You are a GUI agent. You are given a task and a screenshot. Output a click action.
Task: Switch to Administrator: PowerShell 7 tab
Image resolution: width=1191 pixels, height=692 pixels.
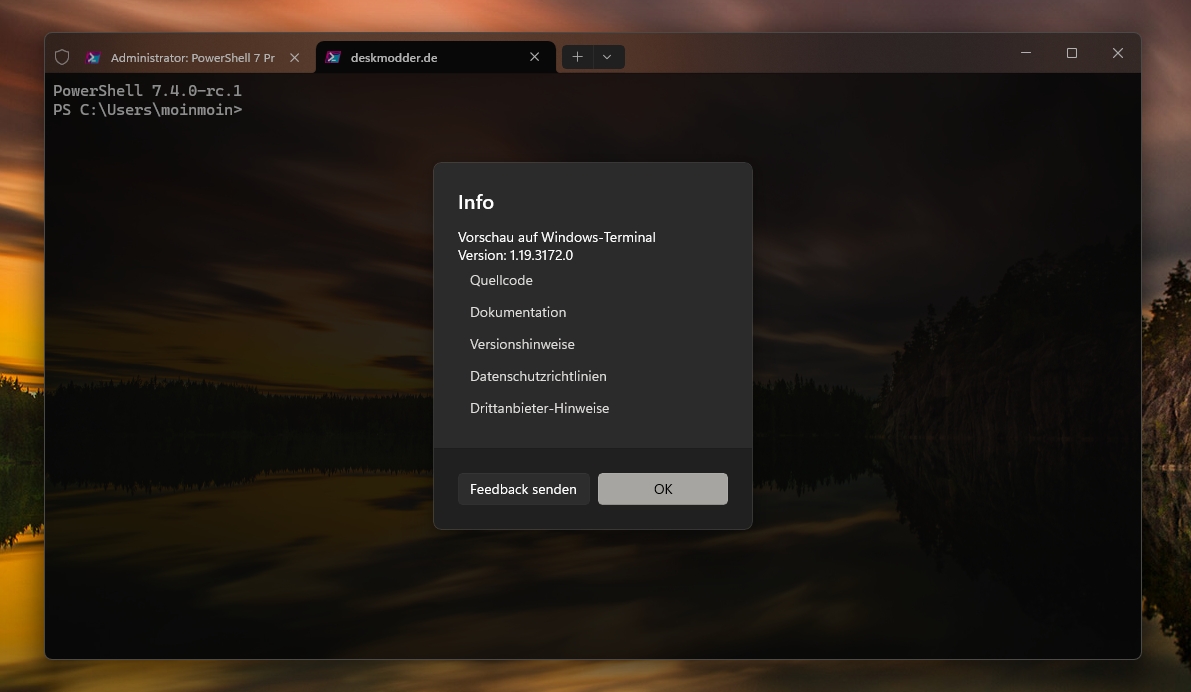pyautogui.click(x=192, y=58)
